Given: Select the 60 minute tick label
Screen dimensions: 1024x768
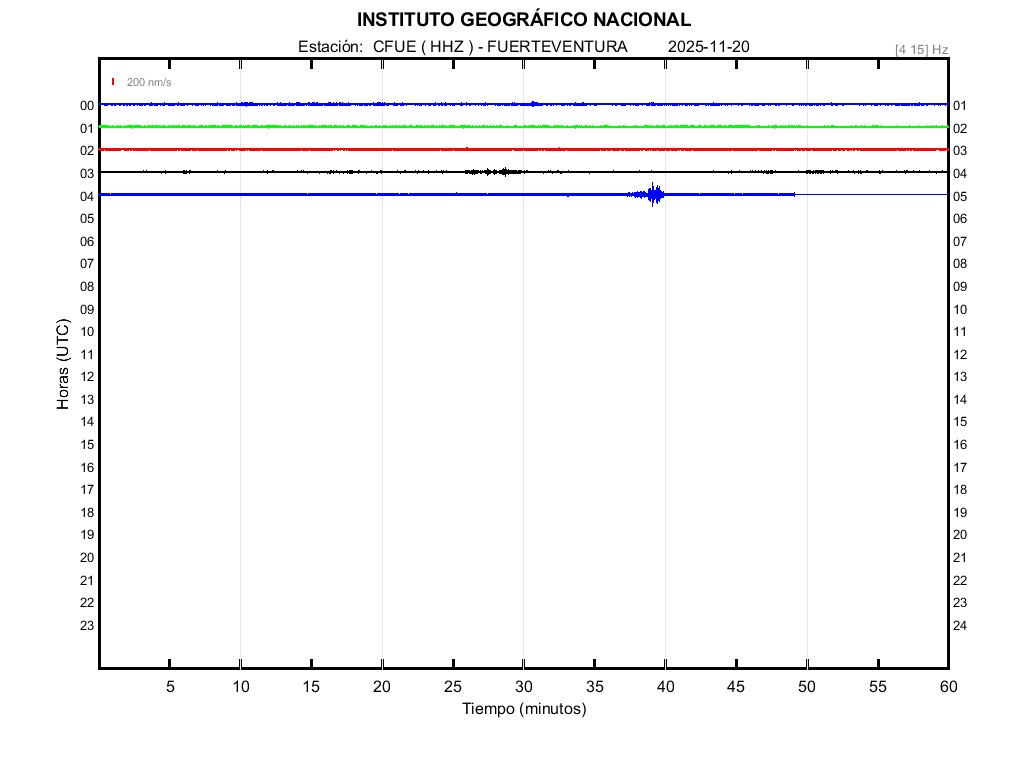Looking at the screenshot, I should [947, 687].
